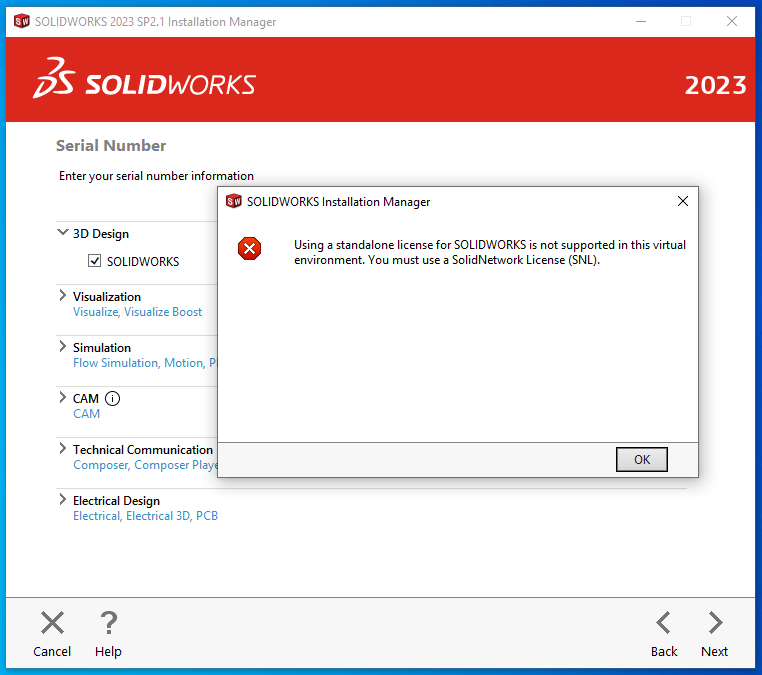Viewport: 762px width, 675px height.
Task: Expand the Electrical Design section
Action: click(x=63, y=500)
